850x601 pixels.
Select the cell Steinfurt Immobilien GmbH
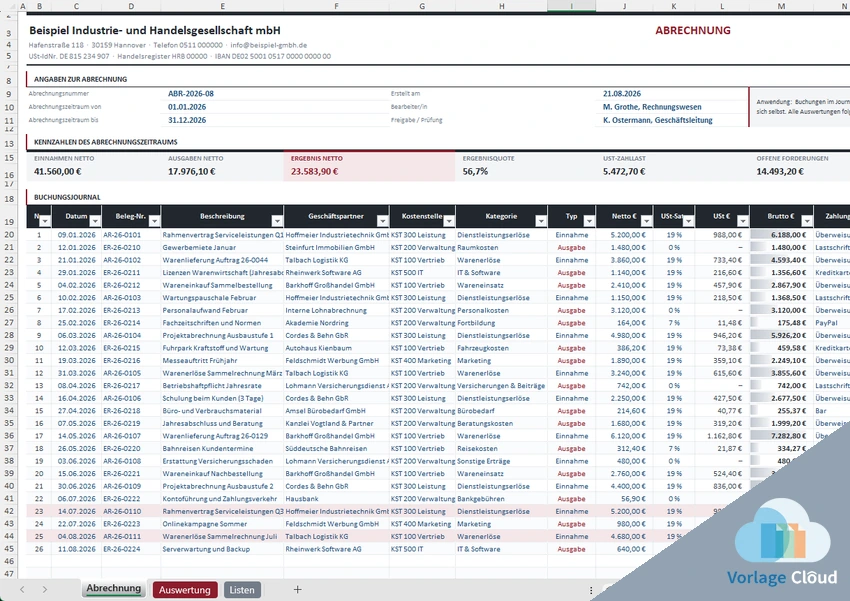coord(336,247)
